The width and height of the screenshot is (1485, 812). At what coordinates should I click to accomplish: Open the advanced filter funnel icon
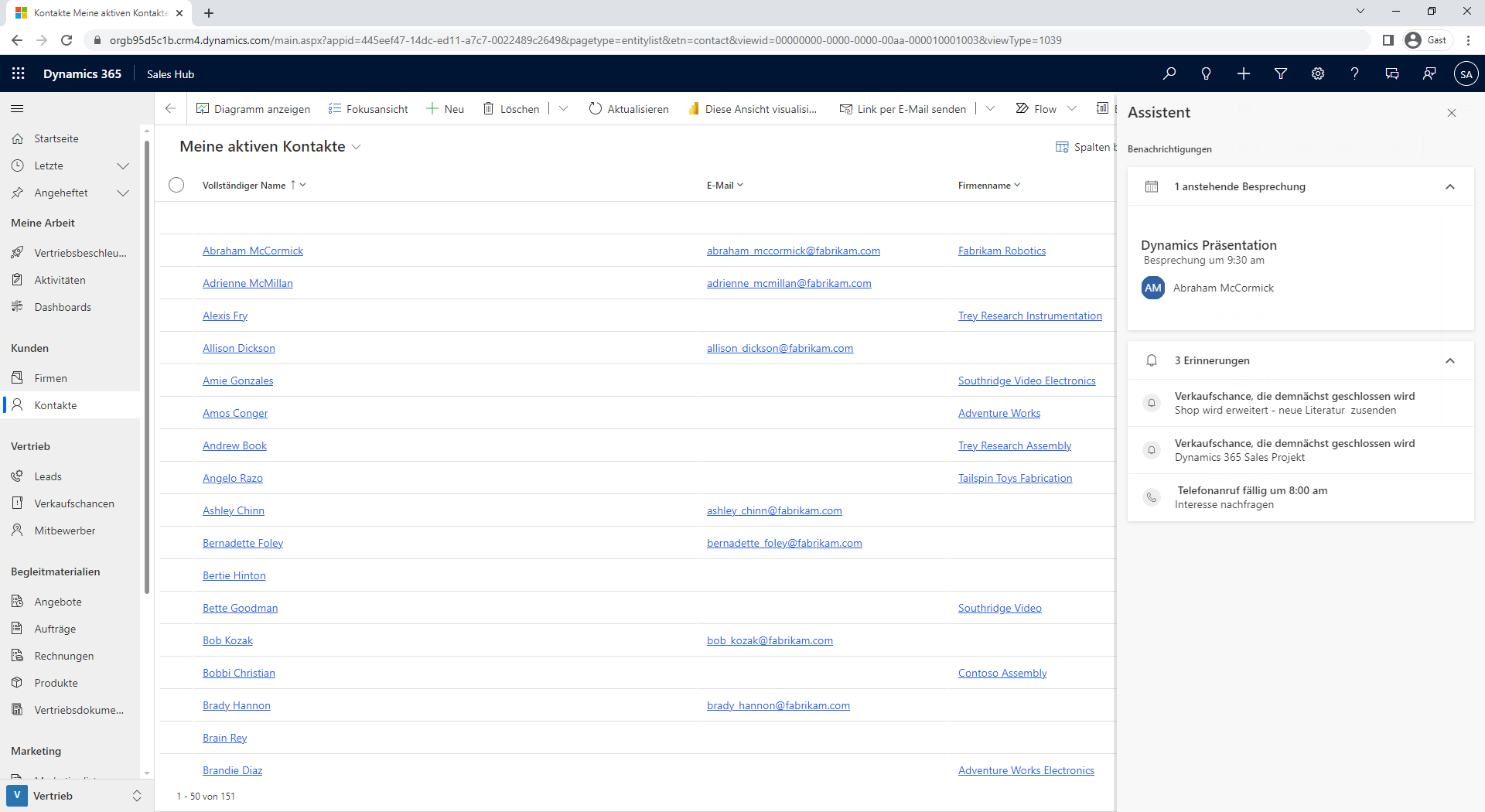click(x=1281, y=73)
